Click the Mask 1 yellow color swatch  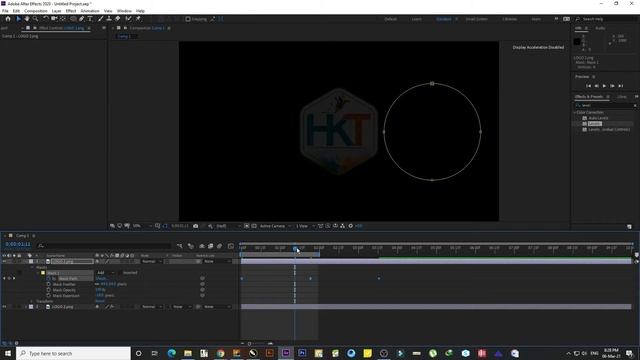click(43, 273)
